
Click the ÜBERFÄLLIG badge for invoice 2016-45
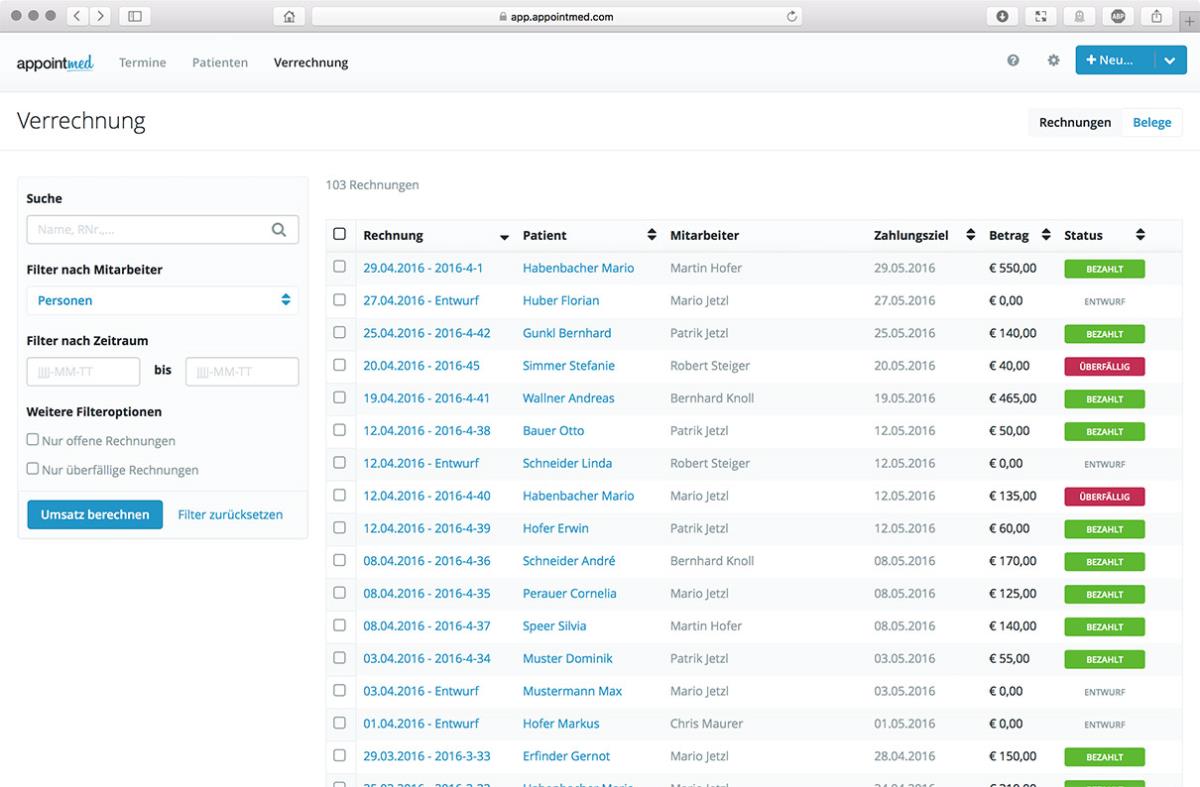coord(1104,367)
